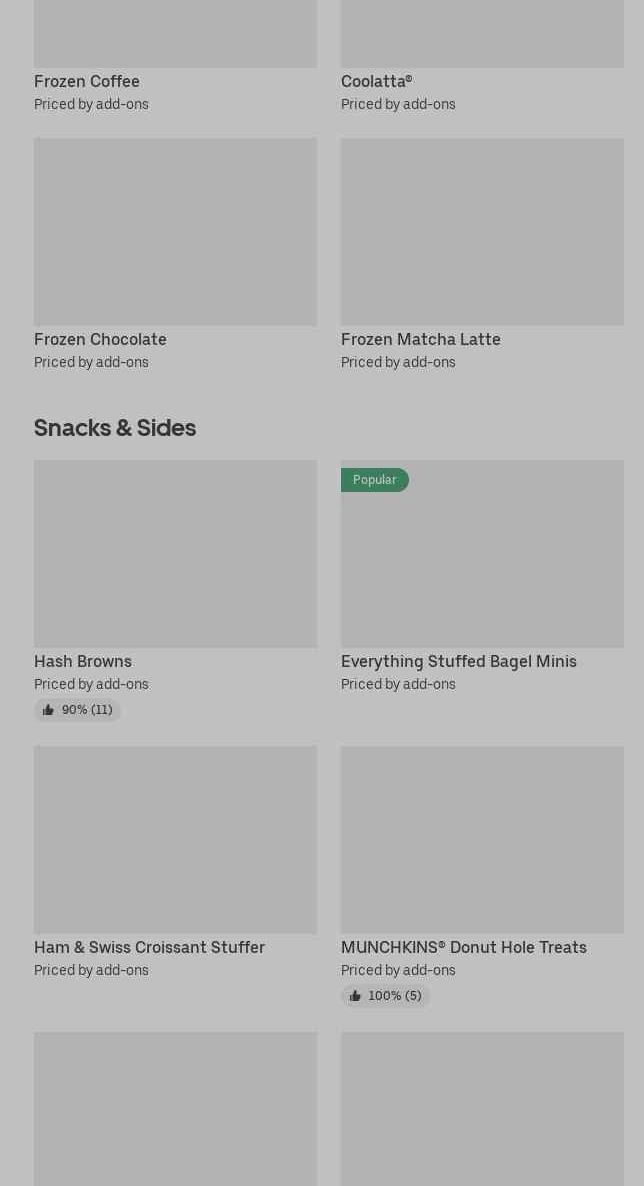Click the Frozen Chocolate item name

(100, 339)
